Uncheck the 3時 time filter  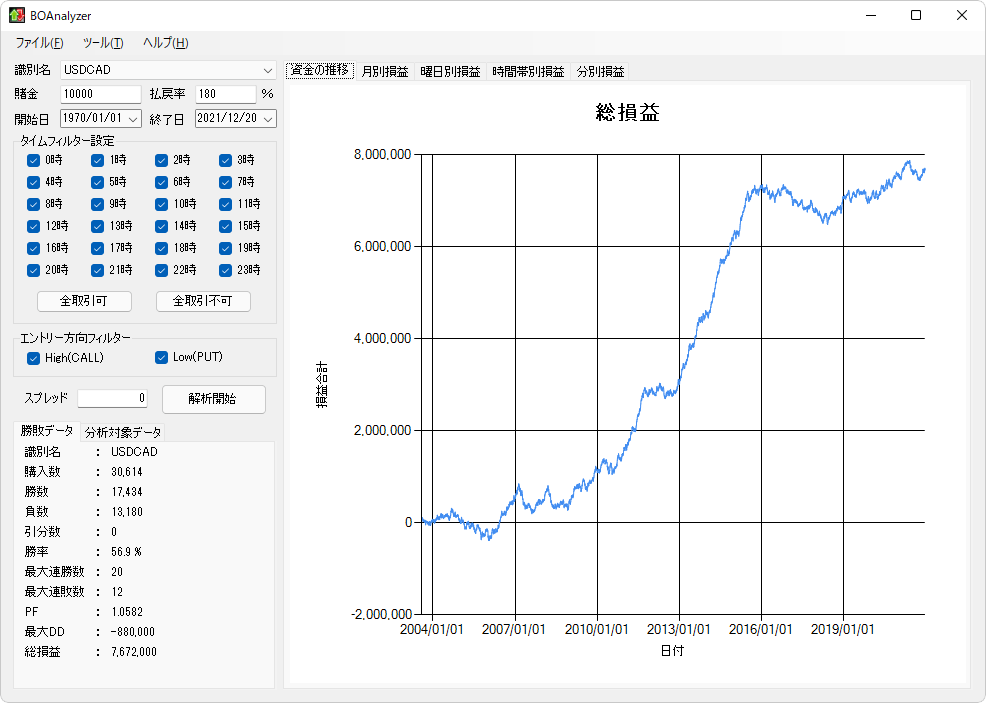tap(225, 160)
